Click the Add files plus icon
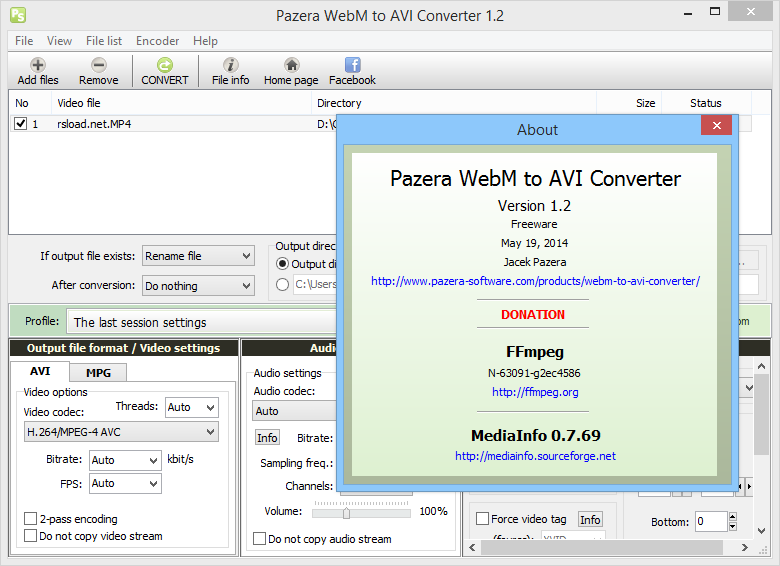The height and width of the screenshot is (566, 780). 38,65
